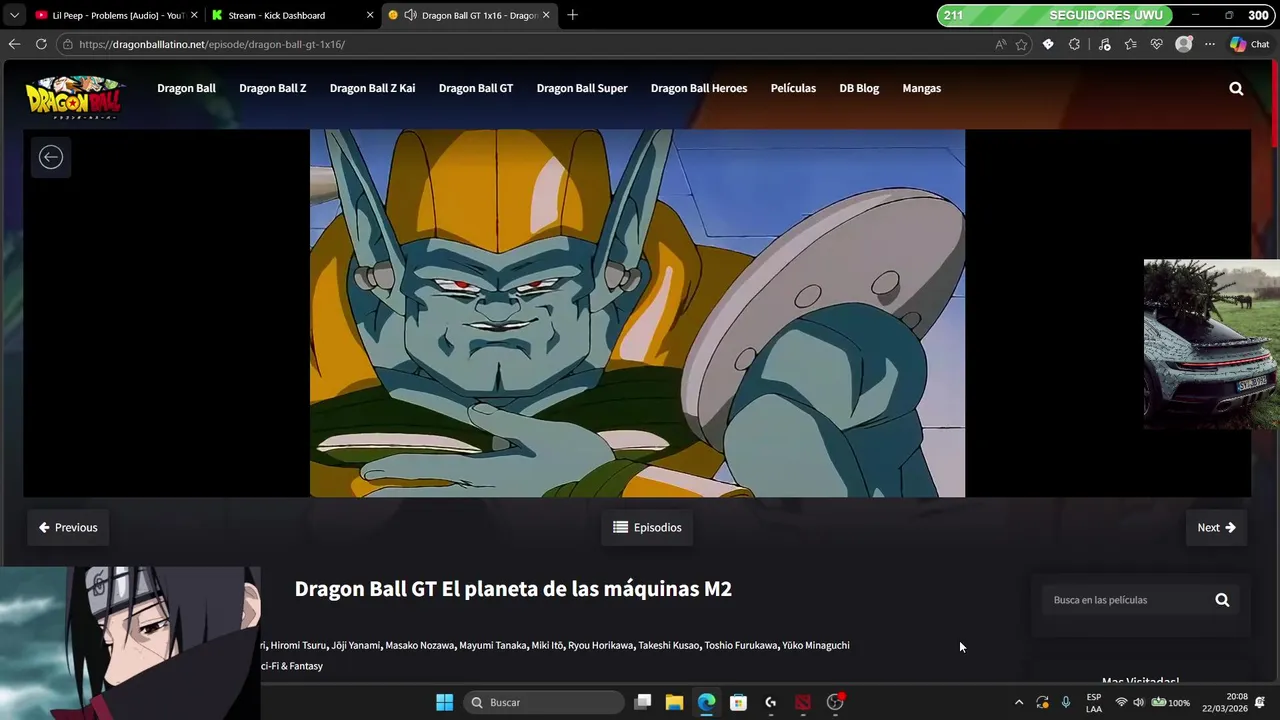Open the media control music note icon
The height and width of the screenshot is (720, 1280).
[x=1104, y=44]
